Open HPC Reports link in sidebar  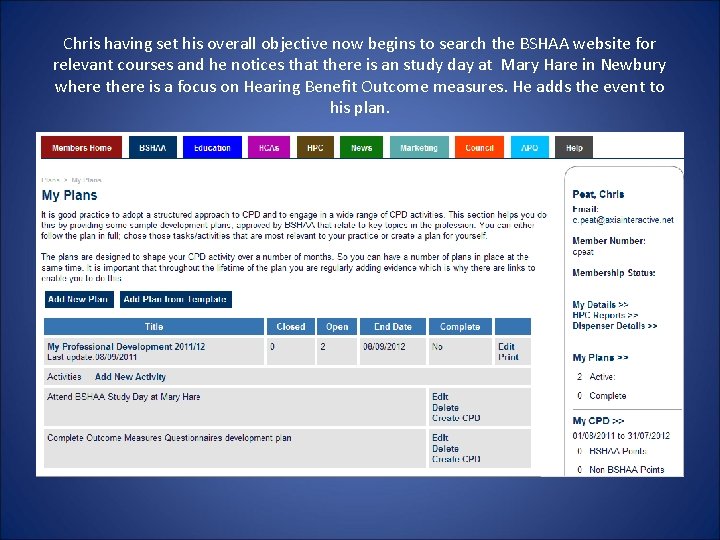click(x=605, y=315)
